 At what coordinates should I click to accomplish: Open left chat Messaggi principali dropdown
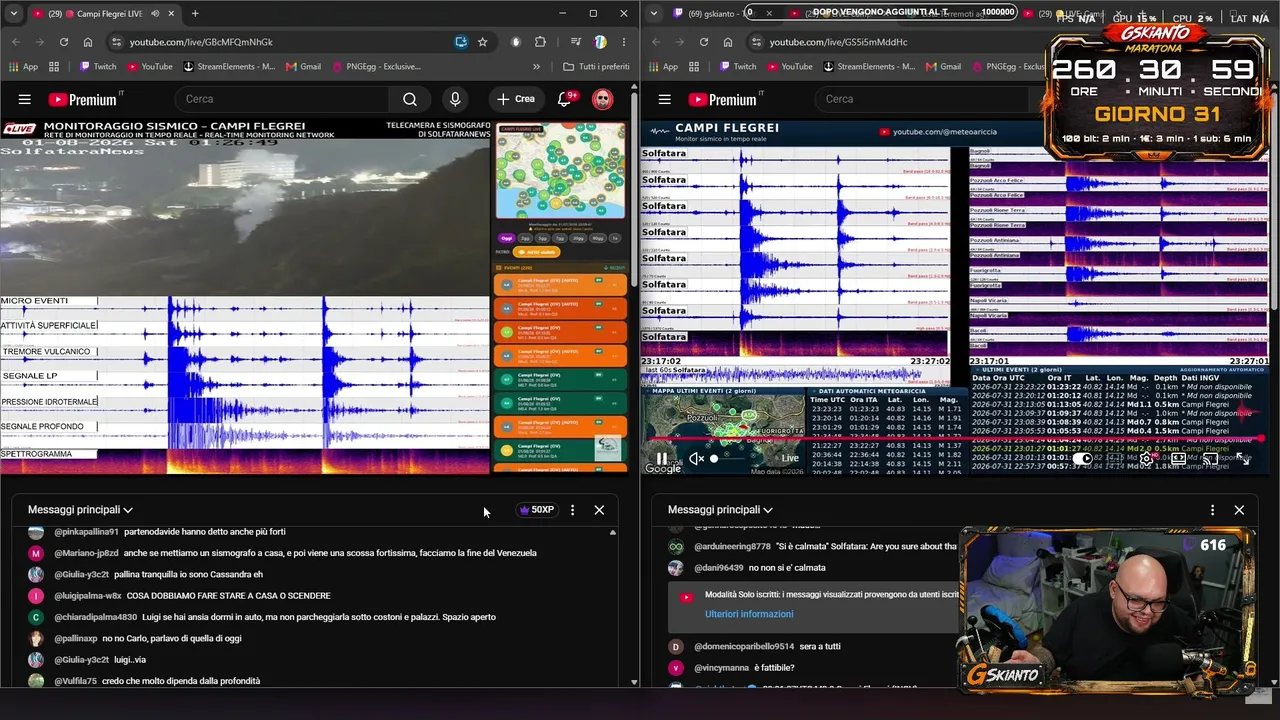click(x=80, y=510)
